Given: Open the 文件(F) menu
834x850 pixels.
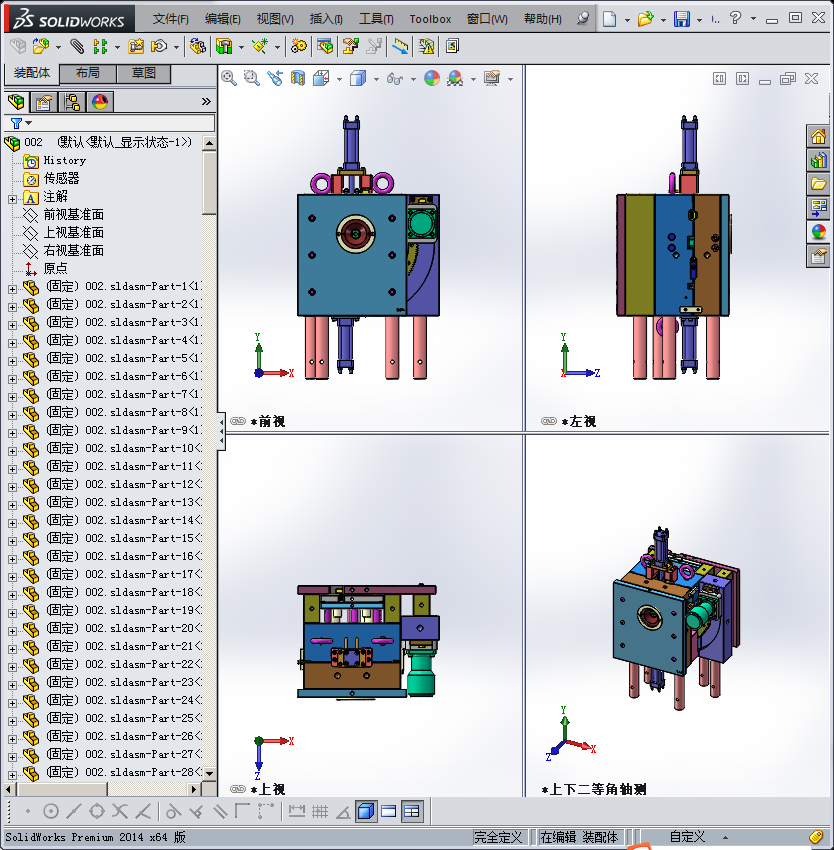Looking at the screenshot, I should (x=171, y=19).
